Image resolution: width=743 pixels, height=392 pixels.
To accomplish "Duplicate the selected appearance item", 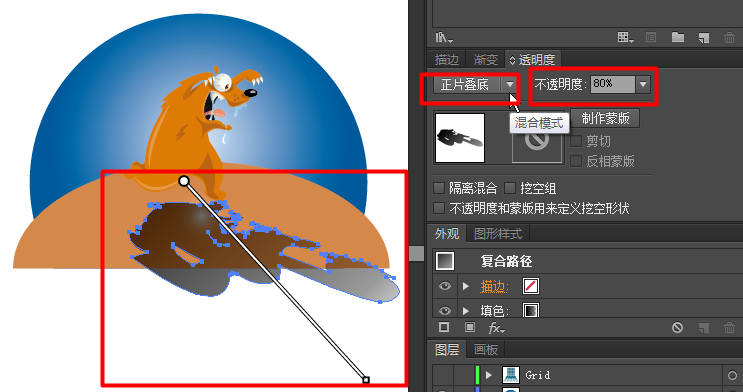I will tap(704, 328).
